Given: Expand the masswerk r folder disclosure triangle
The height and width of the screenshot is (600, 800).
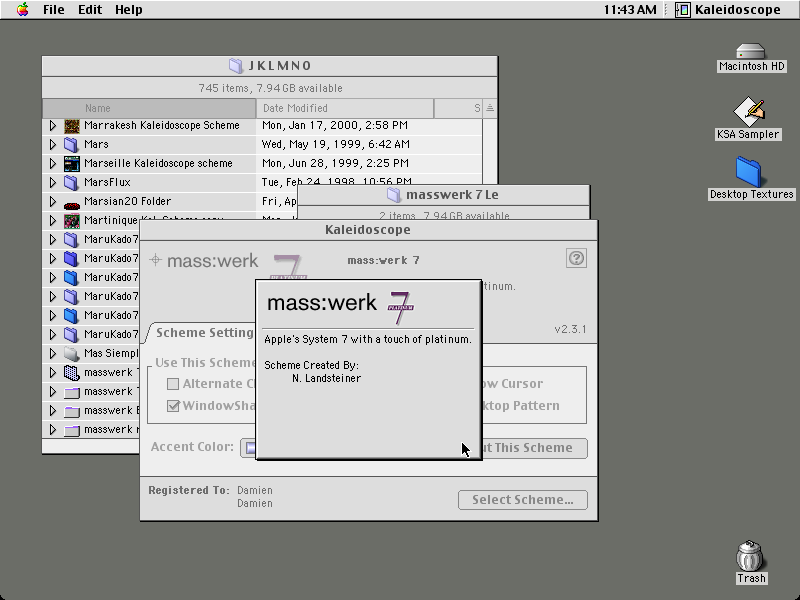Looking at the screenshot, I should 53,429.
